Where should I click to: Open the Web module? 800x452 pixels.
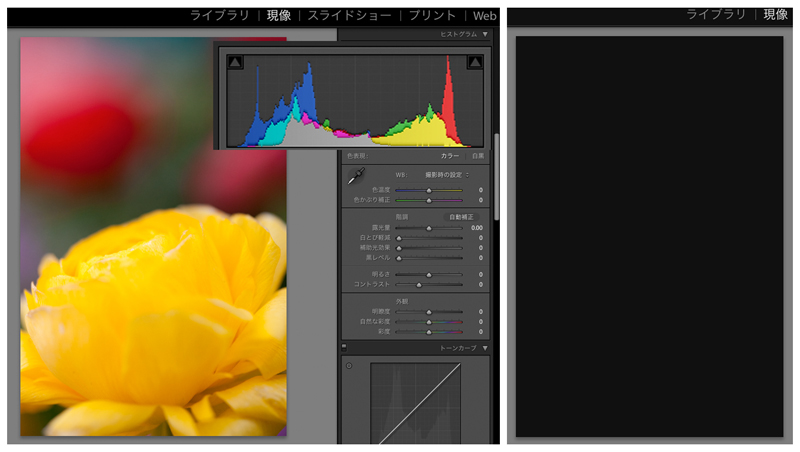coord(485,16)
